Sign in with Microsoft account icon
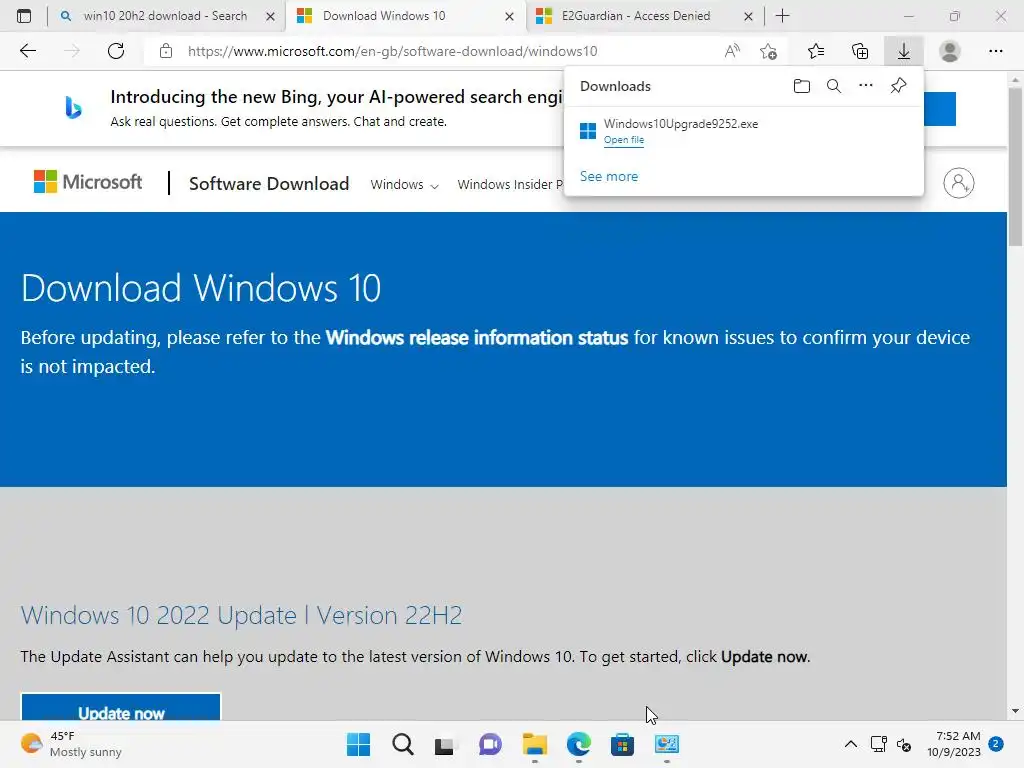Image resolution: width=1024 pixels, height=768 pixels. [959, 183]
